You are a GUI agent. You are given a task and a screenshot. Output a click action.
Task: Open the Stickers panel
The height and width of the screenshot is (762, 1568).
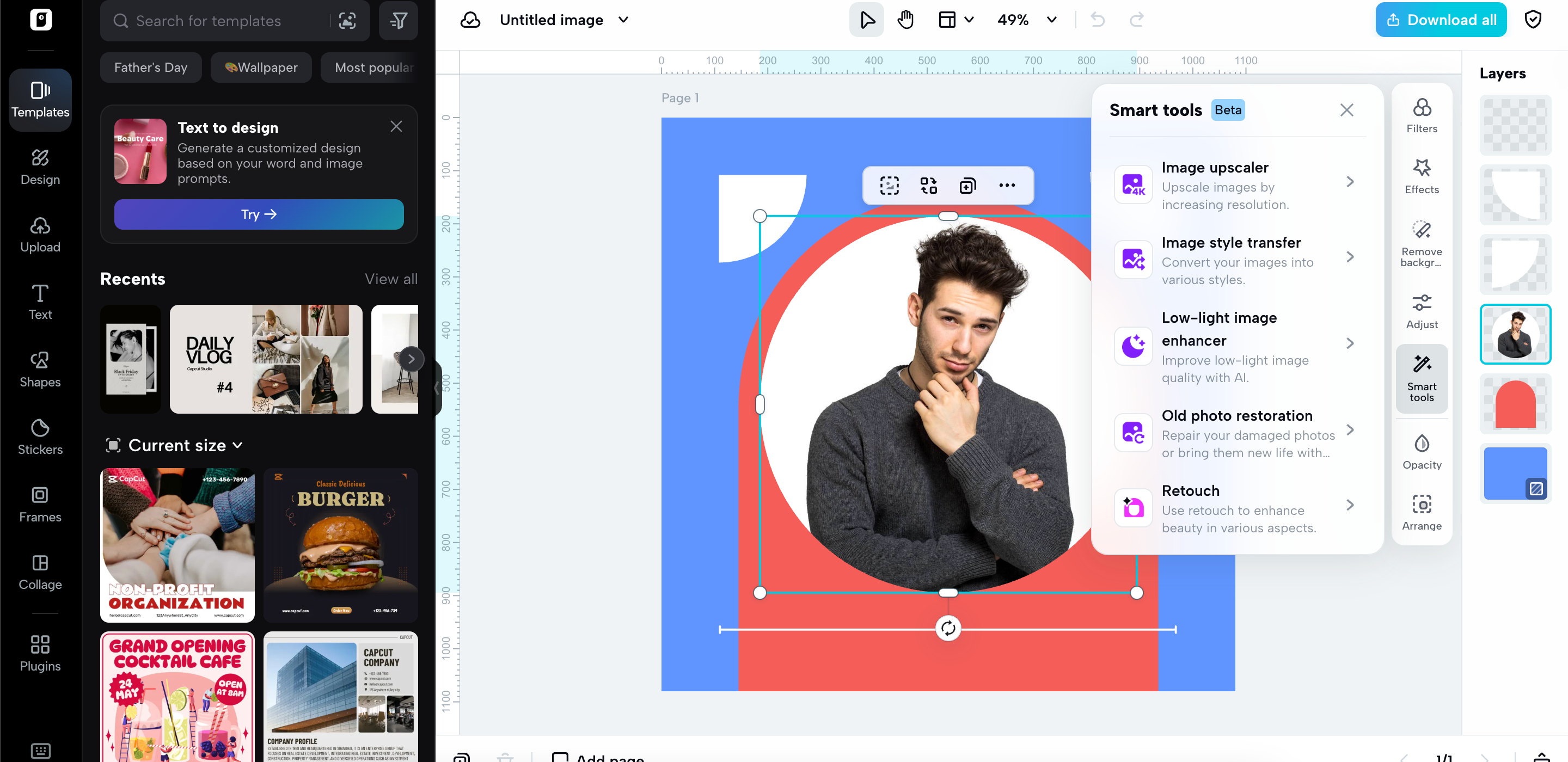40,436
